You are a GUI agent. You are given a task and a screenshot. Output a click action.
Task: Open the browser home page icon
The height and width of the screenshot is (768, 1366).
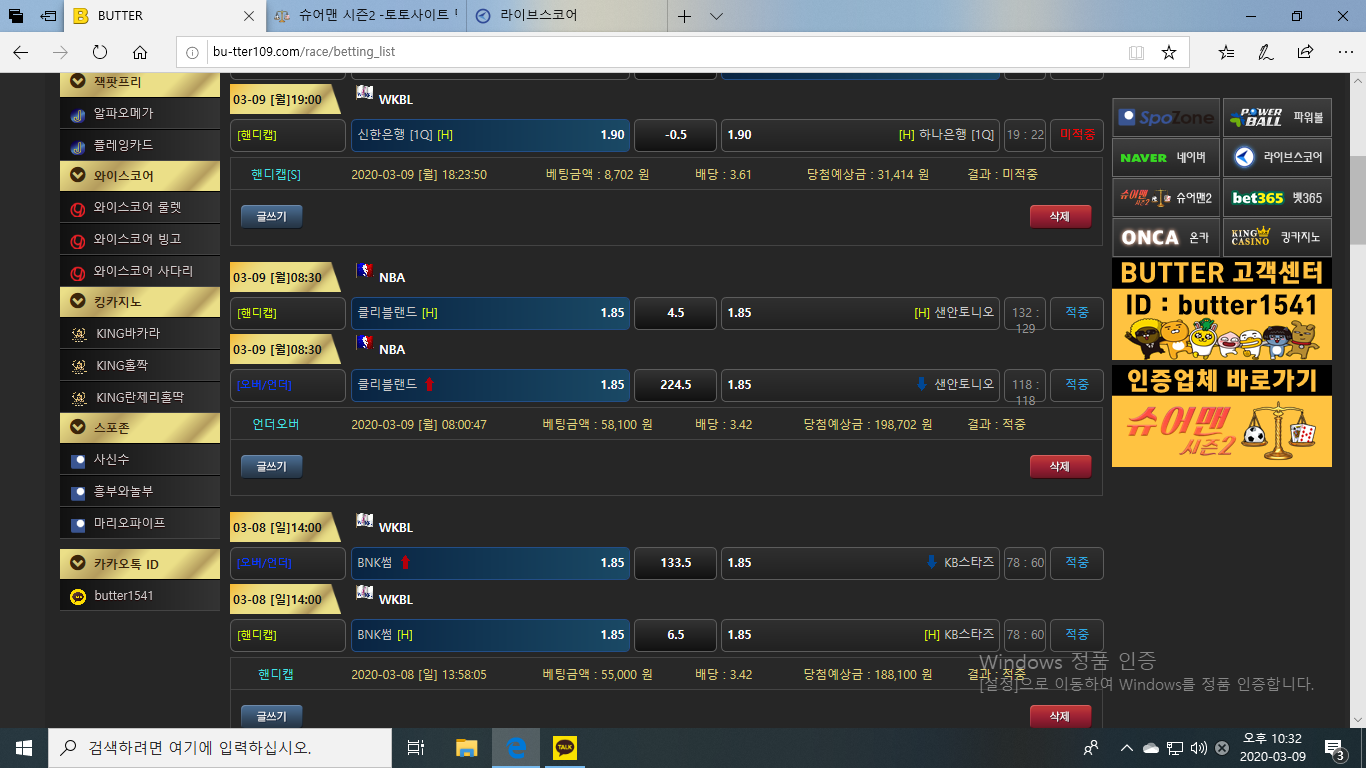[x=140, y=52]
